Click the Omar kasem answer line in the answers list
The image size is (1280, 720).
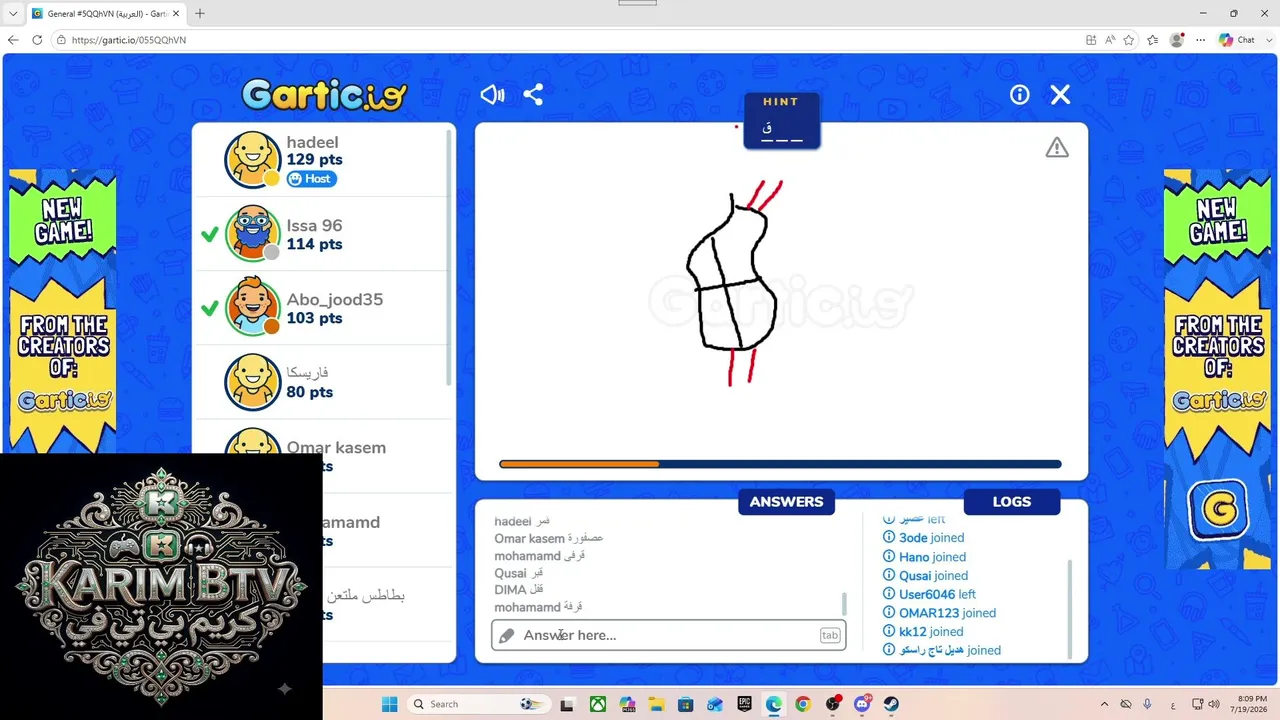coord(549,539)
